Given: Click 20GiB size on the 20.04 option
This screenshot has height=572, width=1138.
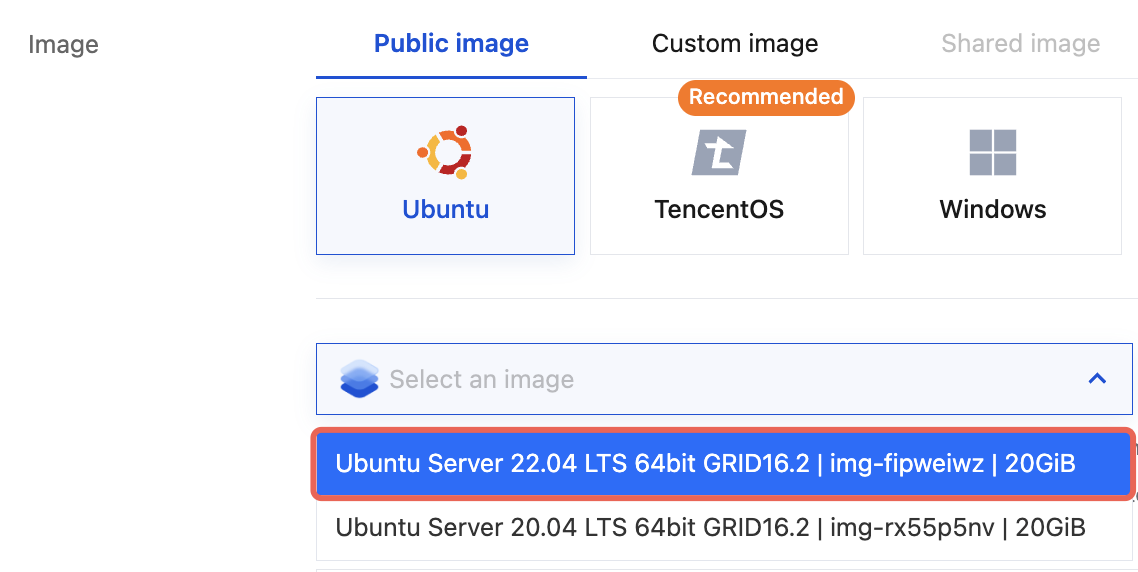Looking at the screenshot, I should pyautogui.click(x=1045, y=527).
